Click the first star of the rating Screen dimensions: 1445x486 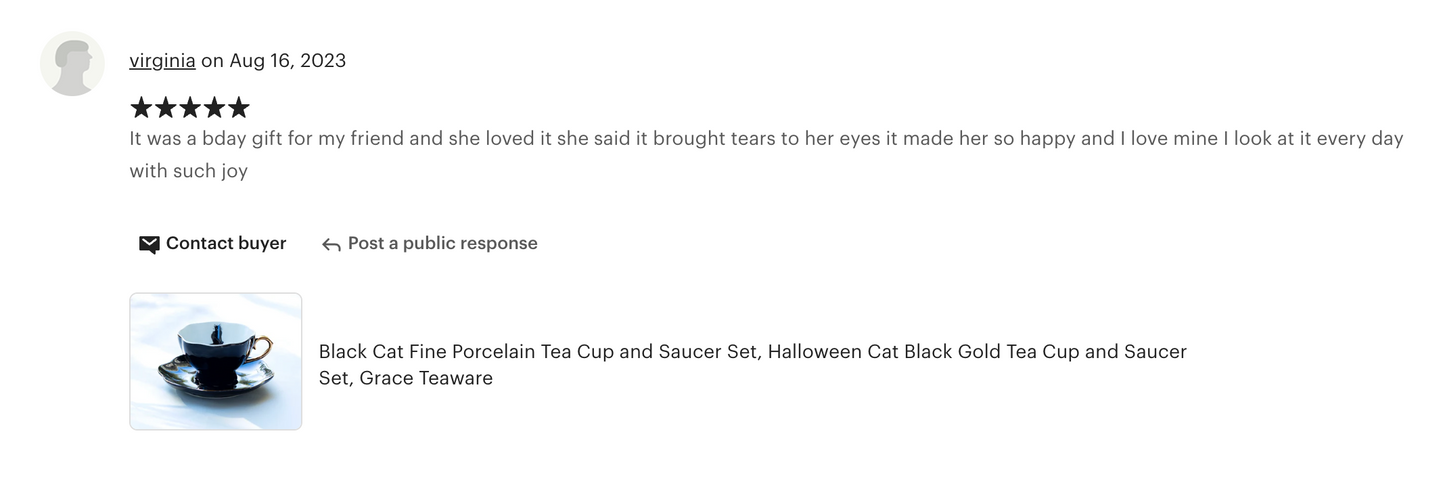pyautogui.click(x=141, y=107)
